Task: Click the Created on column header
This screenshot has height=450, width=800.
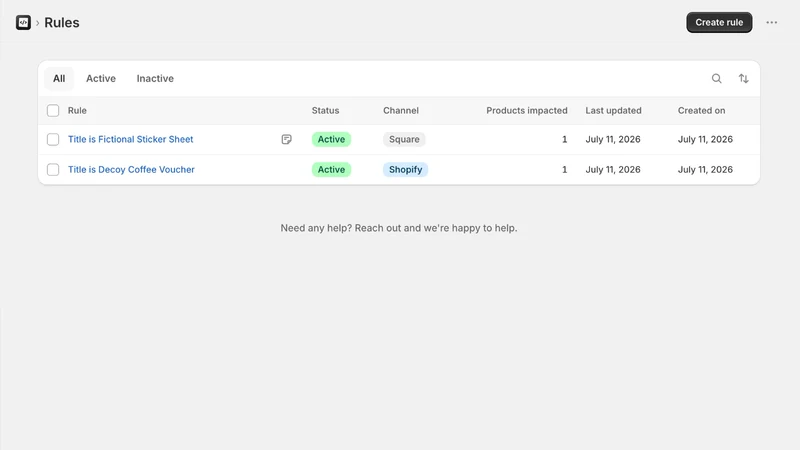Action: [702, 111]
